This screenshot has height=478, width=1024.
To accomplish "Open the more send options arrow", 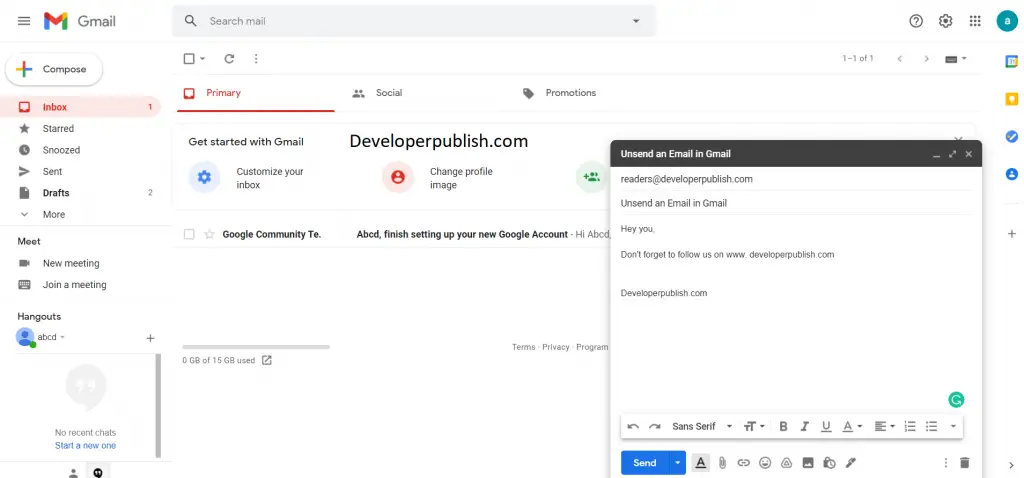I will [x=677, y=463].
